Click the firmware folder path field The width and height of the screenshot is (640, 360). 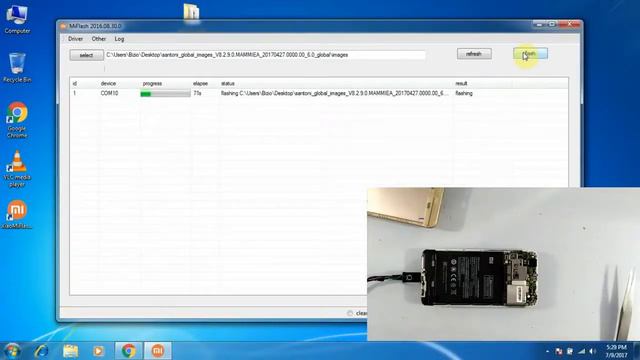coord(265,55)
